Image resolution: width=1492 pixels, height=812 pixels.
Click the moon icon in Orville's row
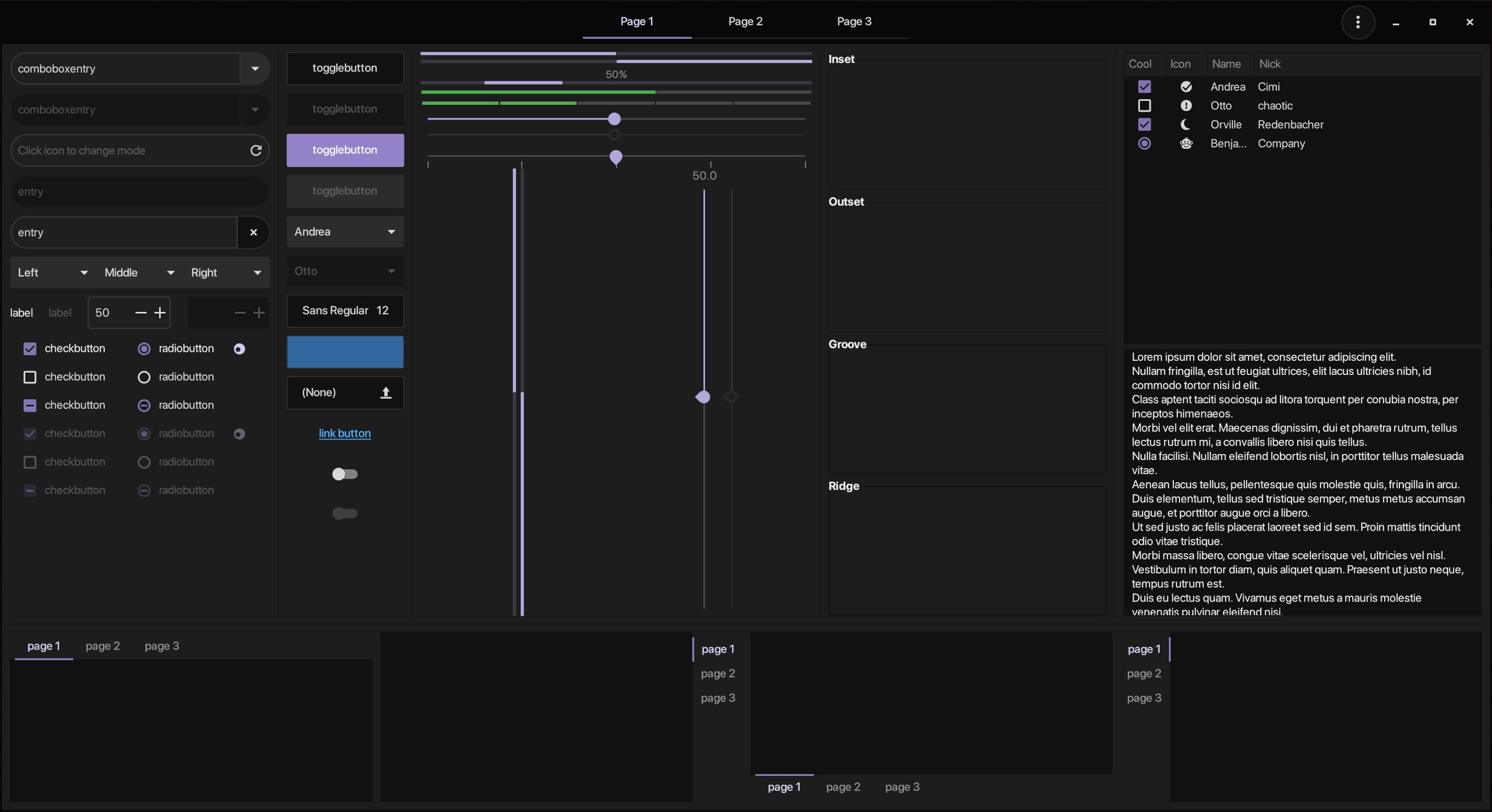click(1186, 125)
